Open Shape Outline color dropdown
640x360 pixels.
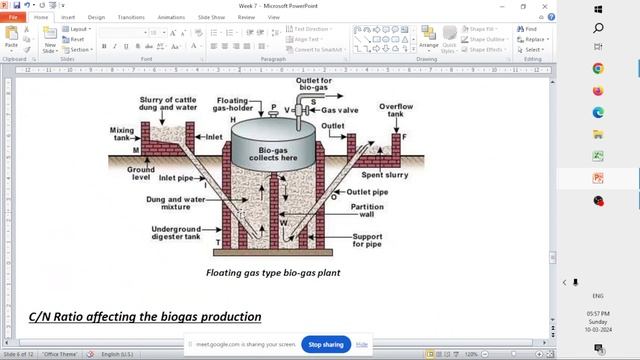click(484, 40)
